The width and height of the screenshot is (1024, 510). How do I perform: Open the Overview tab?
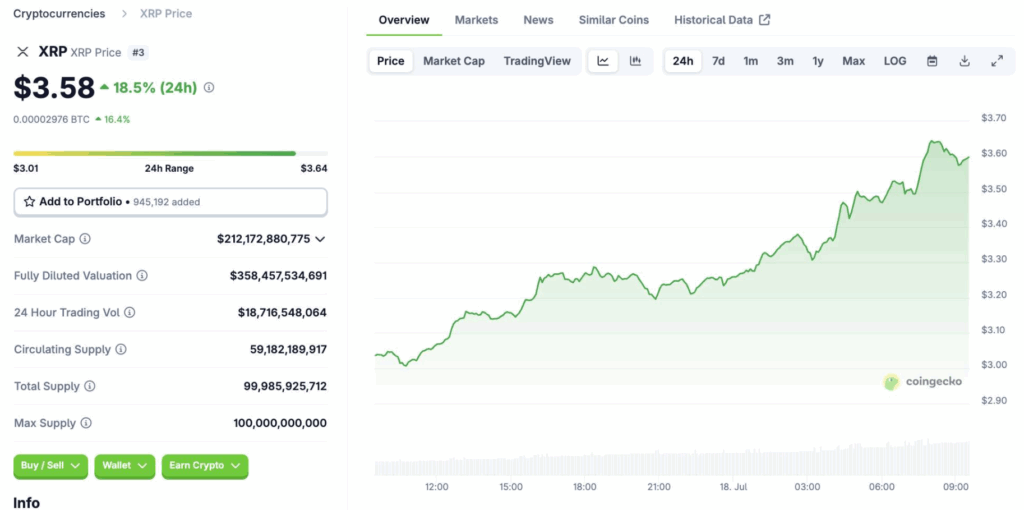(404, 20)
